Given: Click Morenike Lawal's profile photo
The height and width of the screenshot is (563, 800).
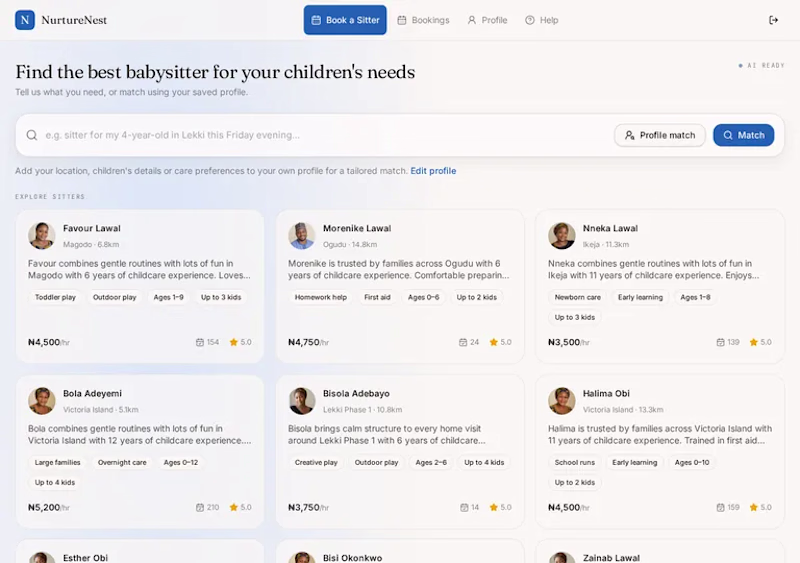Looking at the screenshot, I should (302, 235).
